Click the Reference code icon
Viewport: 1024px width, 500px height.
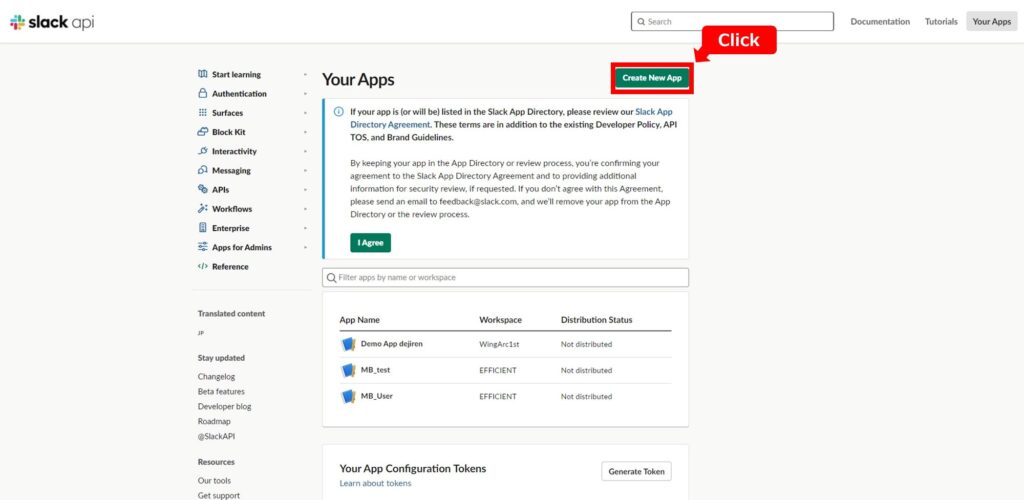202,266
